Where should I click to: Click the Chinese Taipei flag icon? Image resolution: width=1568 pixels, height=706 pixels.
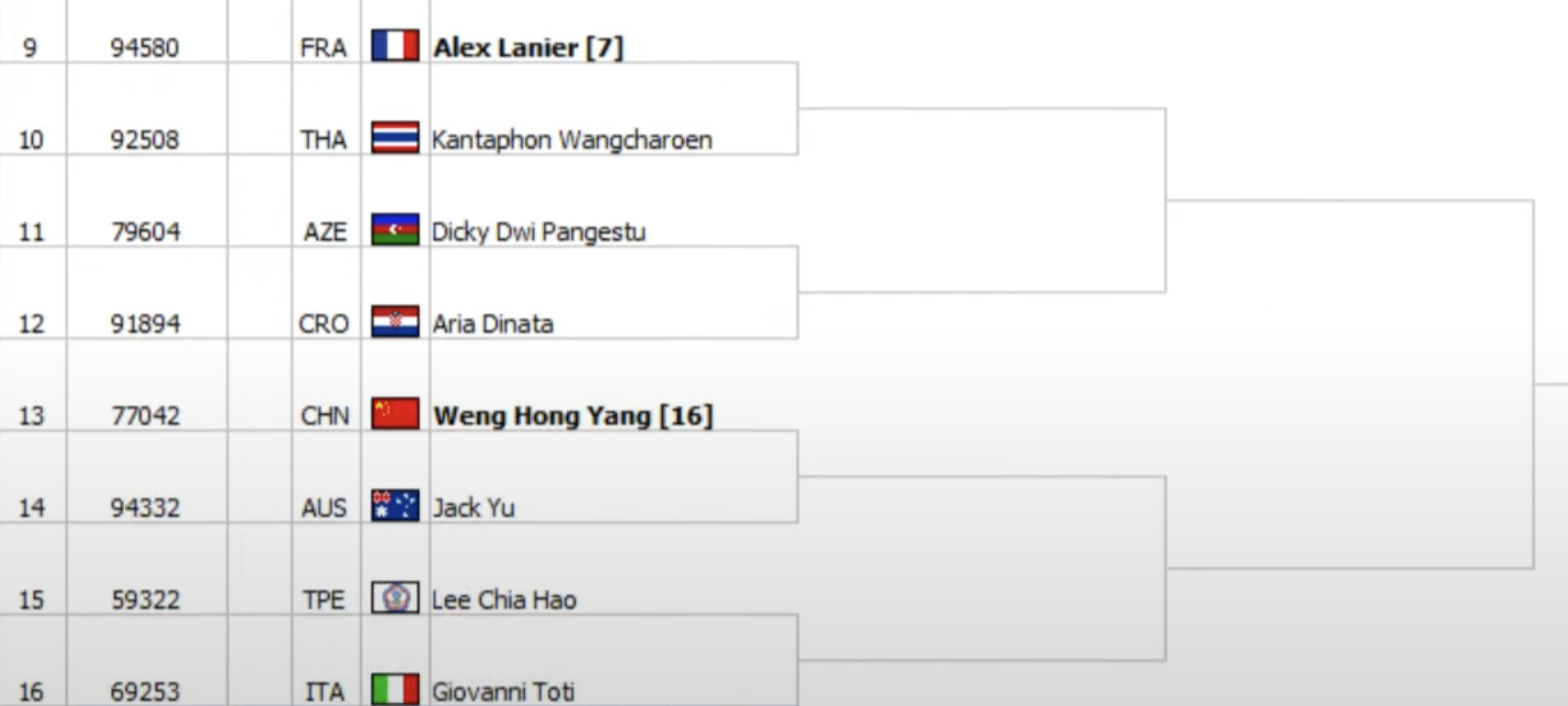(x=395, y=597)
